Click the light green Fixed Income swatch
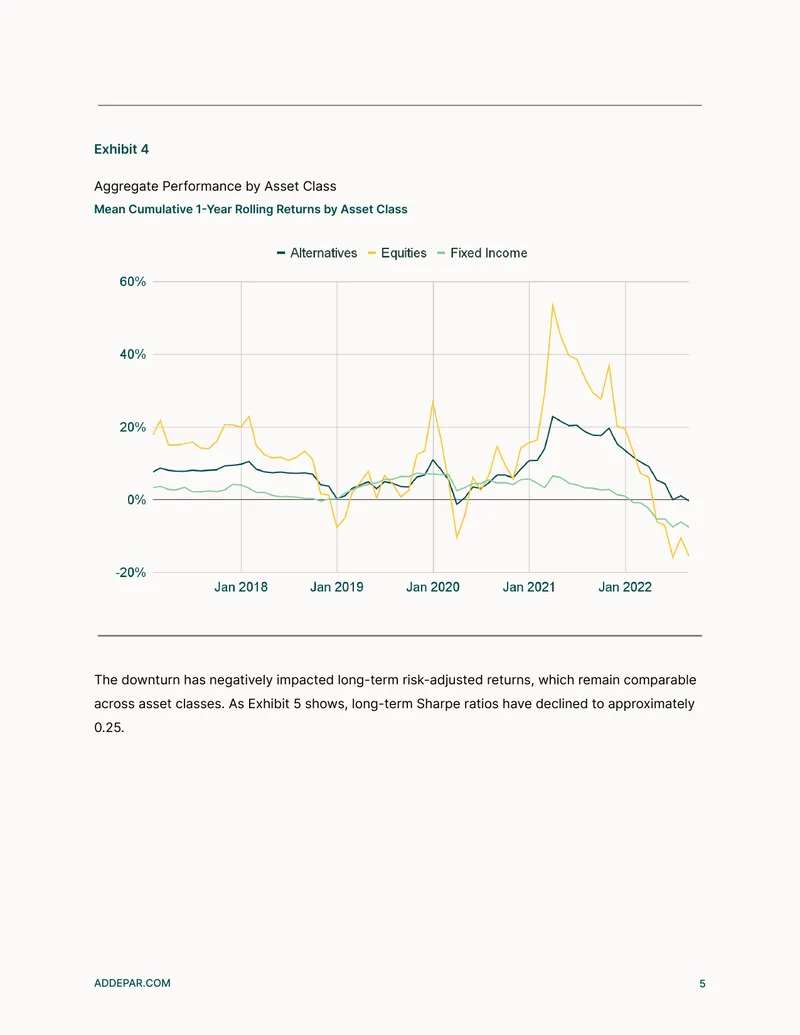The width and height of the screenshot is (800, 1035). pyautogui.click(x=442, y=253)
